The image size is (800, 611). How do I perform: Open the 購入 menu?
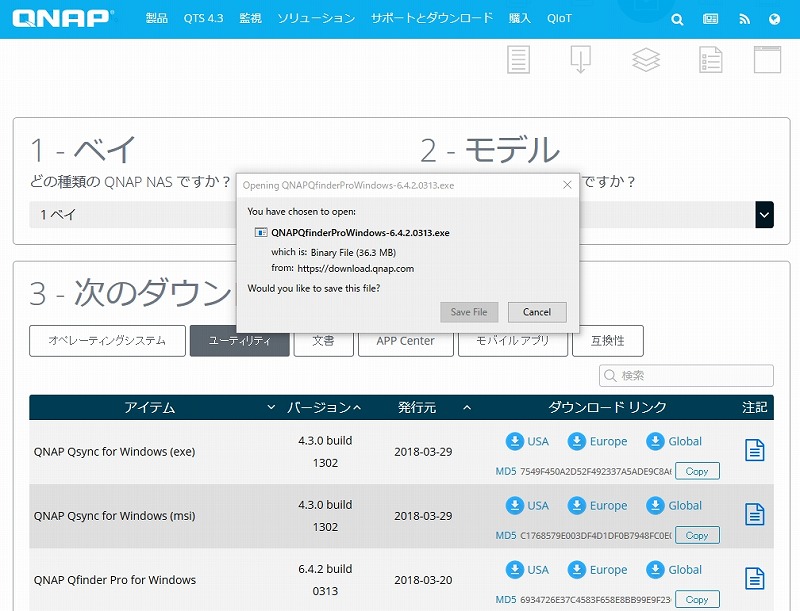520,18
